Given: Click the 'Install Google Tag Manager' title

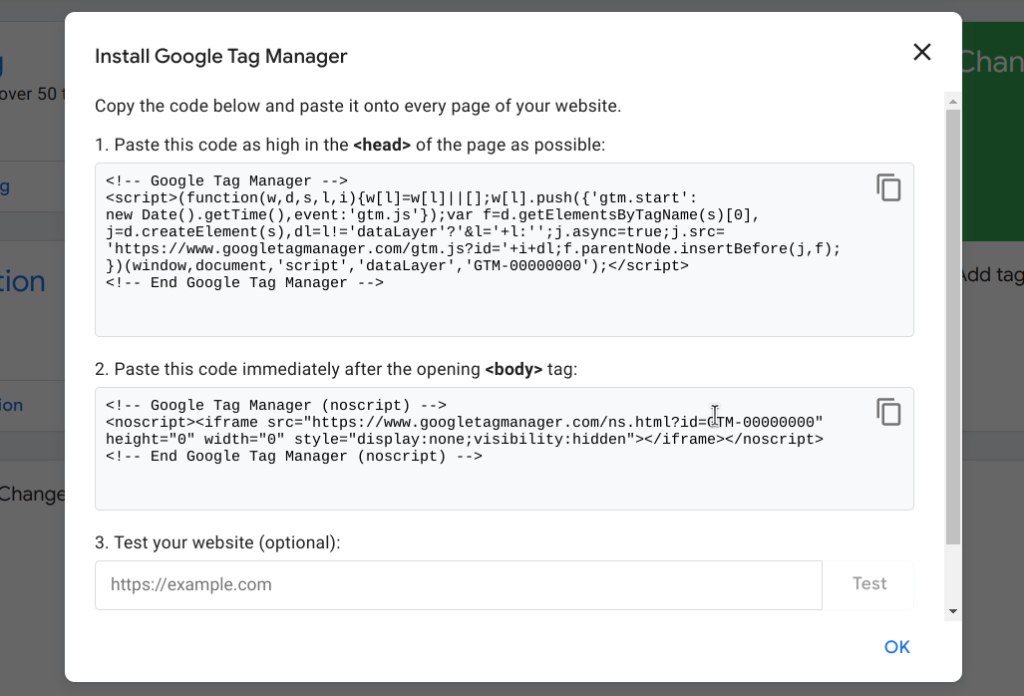Looking at the screenshot, I should tap(221, 56).
